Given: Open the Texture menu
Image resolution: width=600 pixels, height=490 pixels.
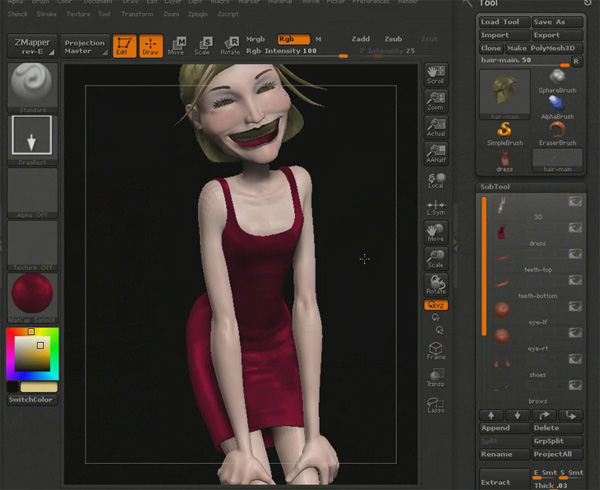Looking at the screenshot, I should point(78,14).
